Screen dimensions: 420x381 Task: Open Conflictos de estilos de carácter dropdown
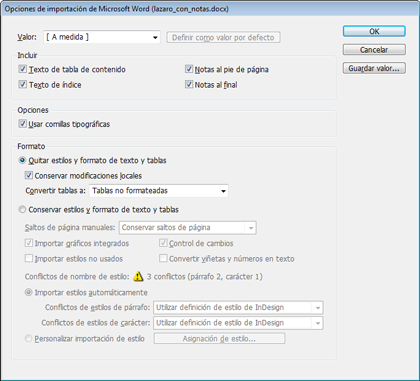[238, 323]
